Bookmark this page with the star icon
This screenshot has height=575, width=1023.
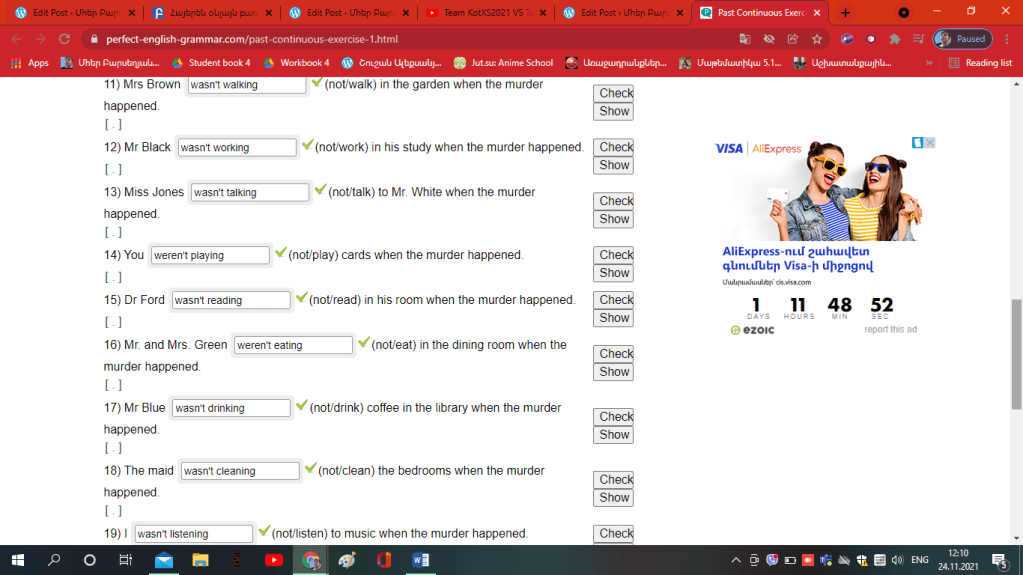click(x=817, y=39)
